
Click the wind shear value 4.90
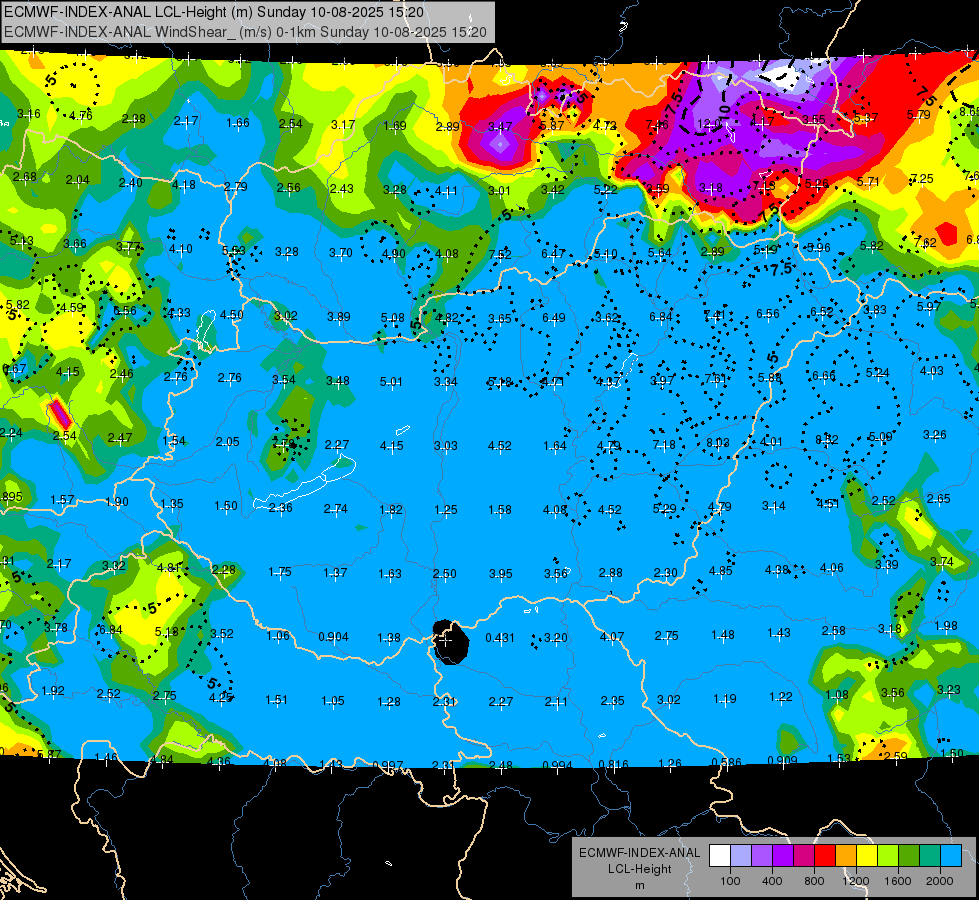393,254
